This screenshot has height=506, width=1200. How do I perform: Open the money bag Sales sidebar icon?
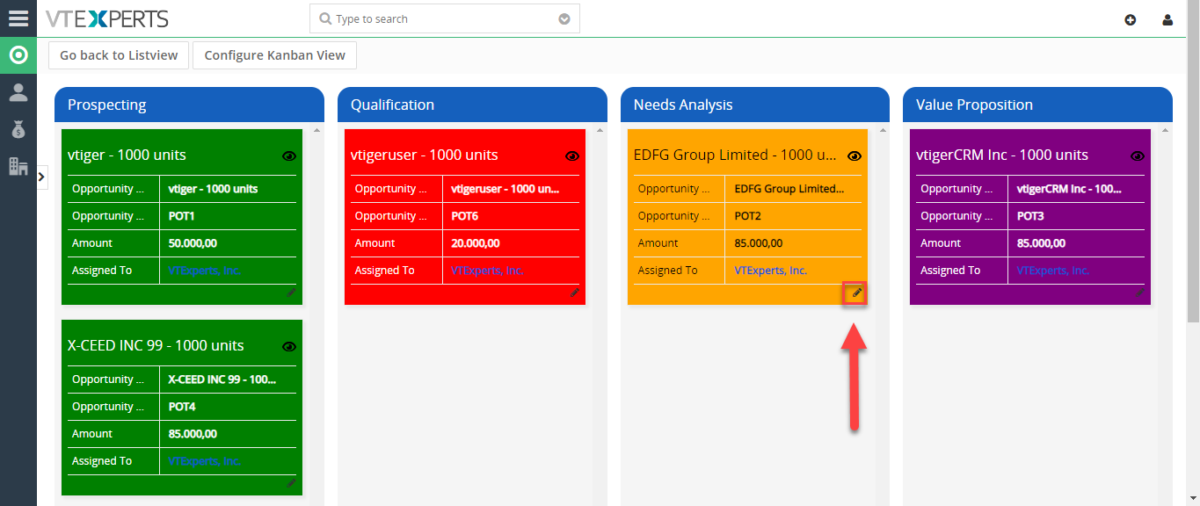pos(18,129)
